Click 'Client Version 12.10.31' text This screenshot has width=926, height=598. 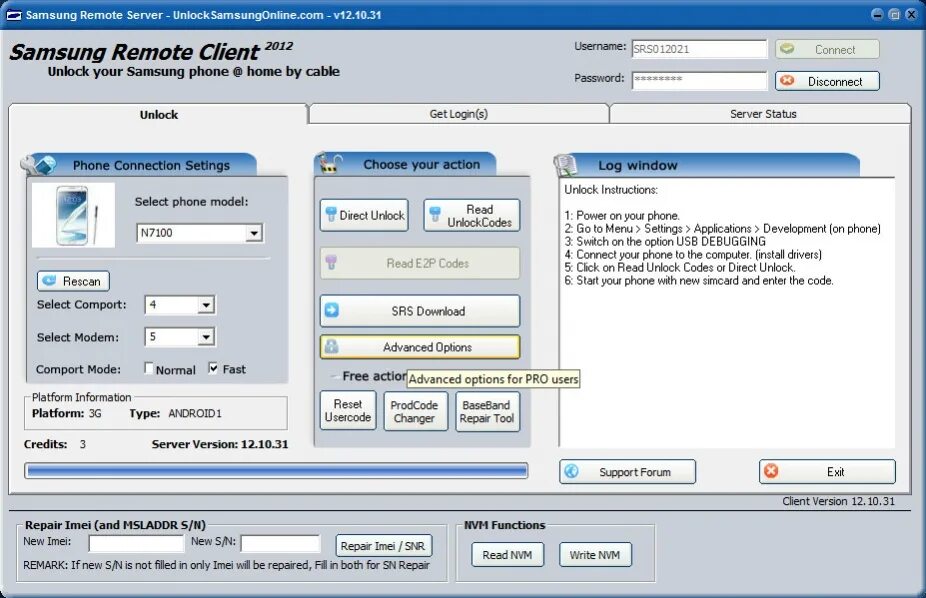pos(839,501)
